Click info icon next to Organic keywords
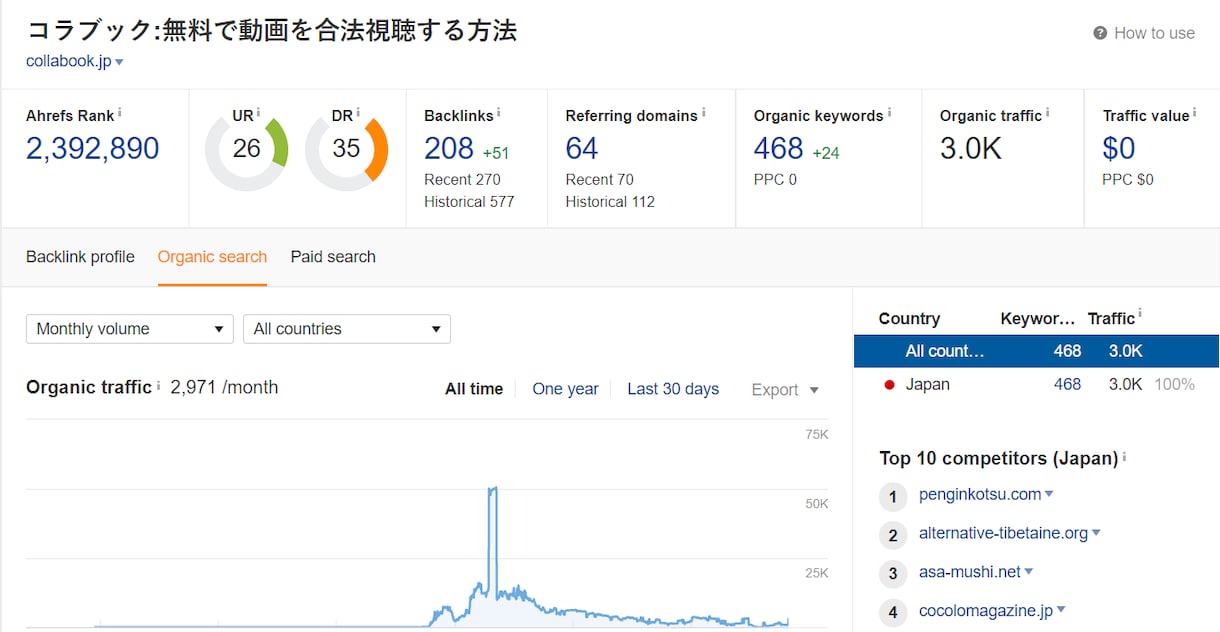Image resolution: width=1220 pixels, height=632 pixels. pos(889,113)
